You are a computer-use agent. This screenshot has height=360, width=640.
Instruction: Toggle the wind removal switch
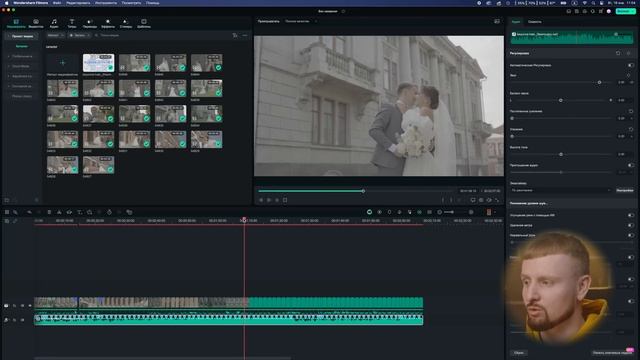click(x=631, y=225)
